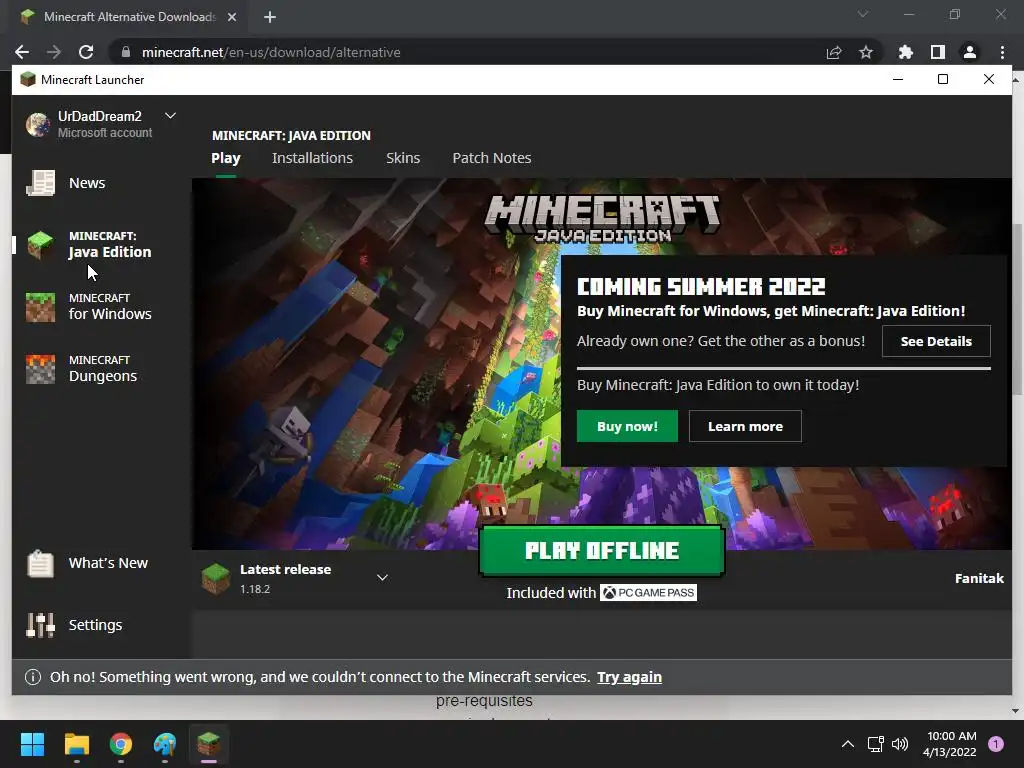Open Minecraft Dungeons sidebar icon
Image resolution: width=1024 pixels, height=768 pixels.
click(40, 369)
